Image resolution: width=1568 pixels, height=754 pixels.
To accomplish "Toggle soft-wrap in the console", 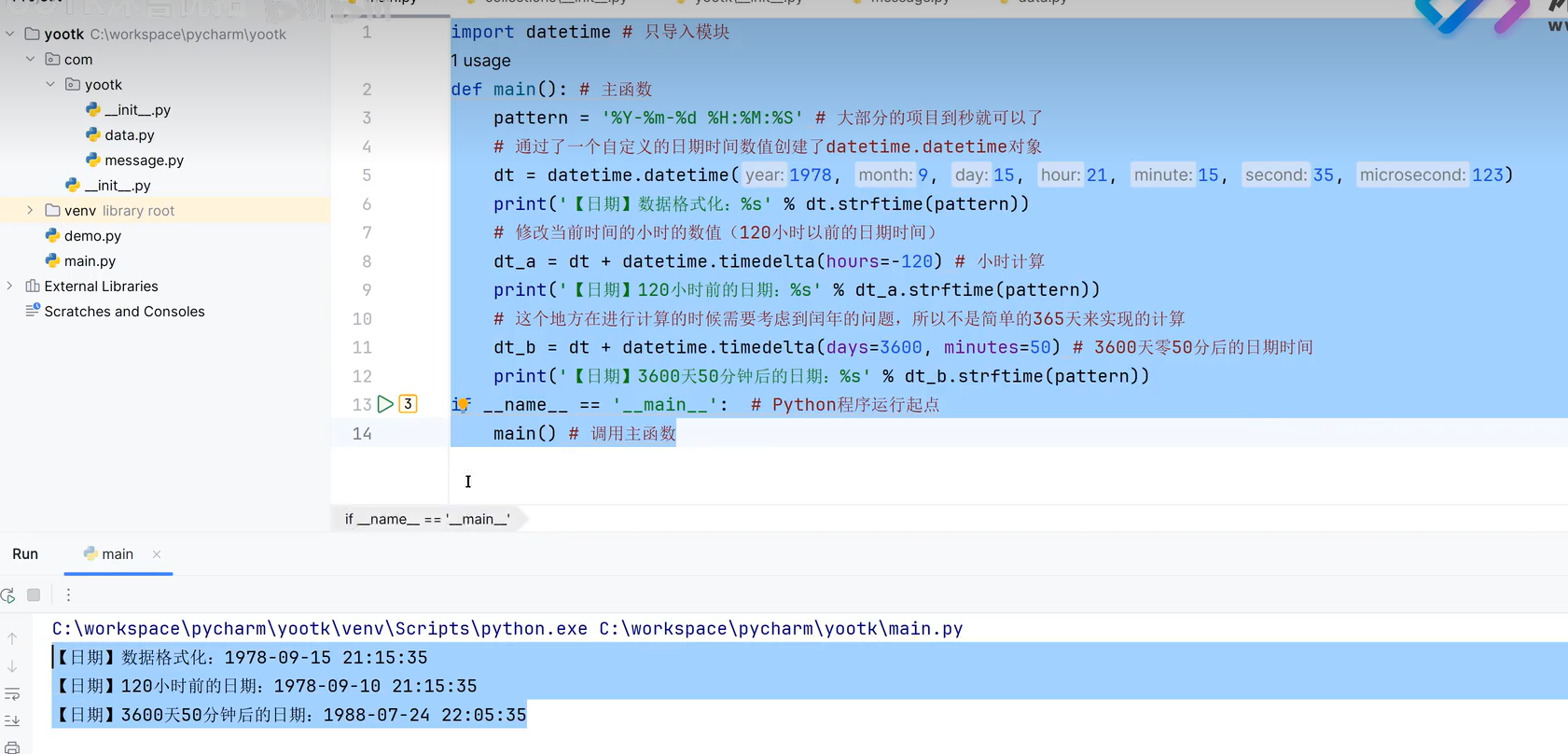I will point(12,694).
